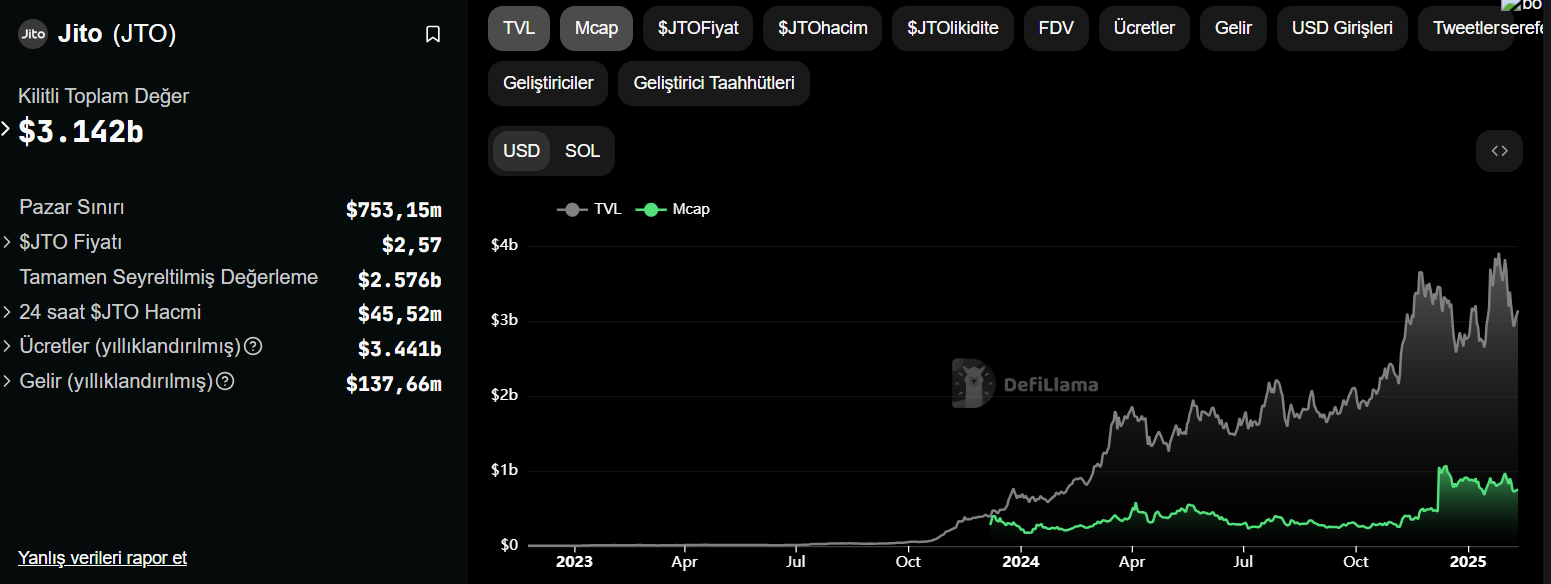The image size is (1551, 584).
Task: Open the embed code icon button
Action: [x=1499, y=151]
